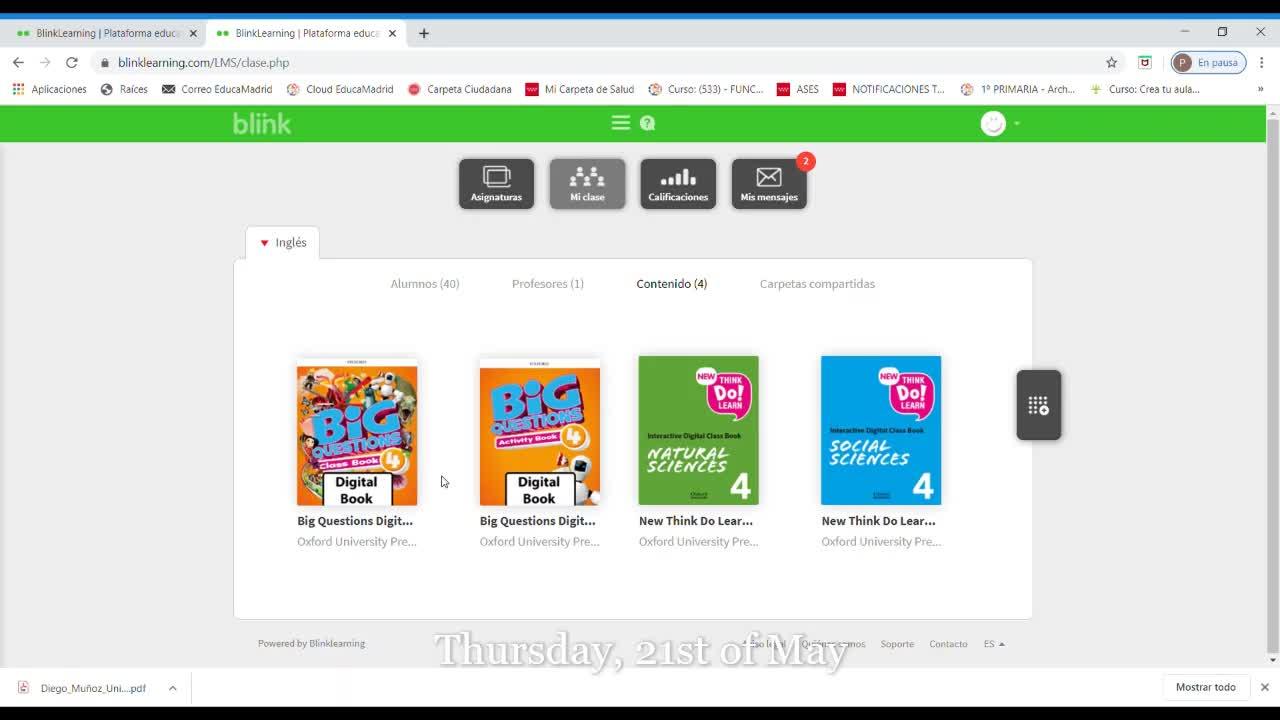The width and height of the screenshot is (1280, 720).
Task: Open the floating grid tools button
Action: pyautogui.click(x=1039, y=405)
